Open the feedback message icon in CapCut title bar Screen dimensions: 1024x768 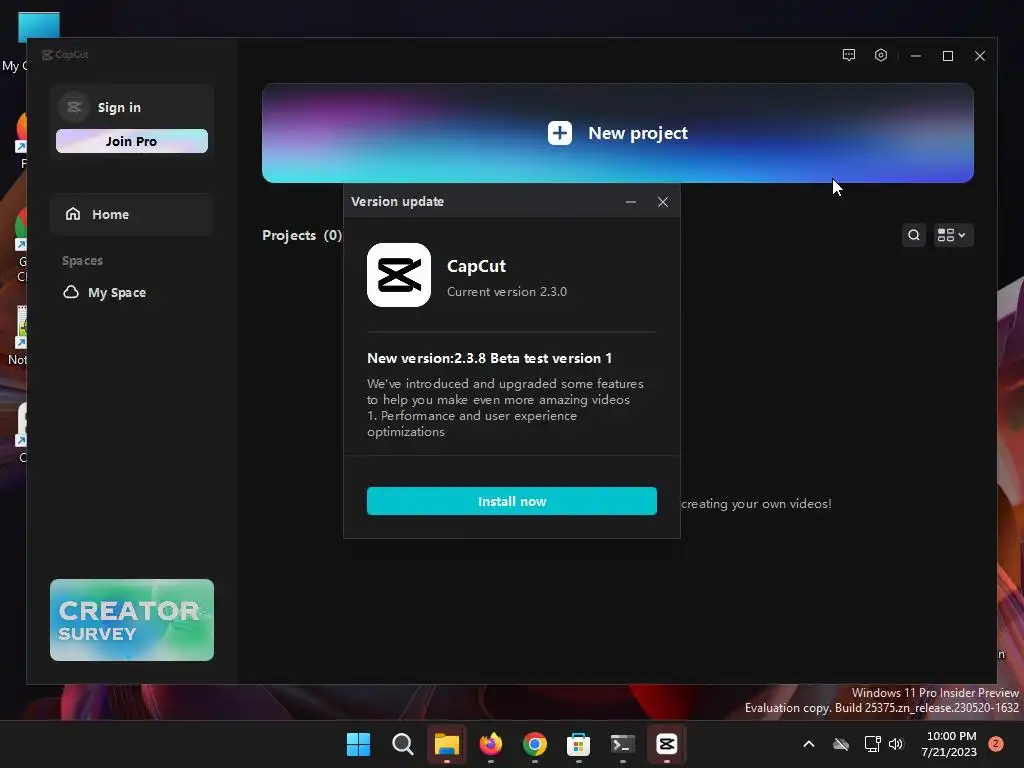click(848, 56)
